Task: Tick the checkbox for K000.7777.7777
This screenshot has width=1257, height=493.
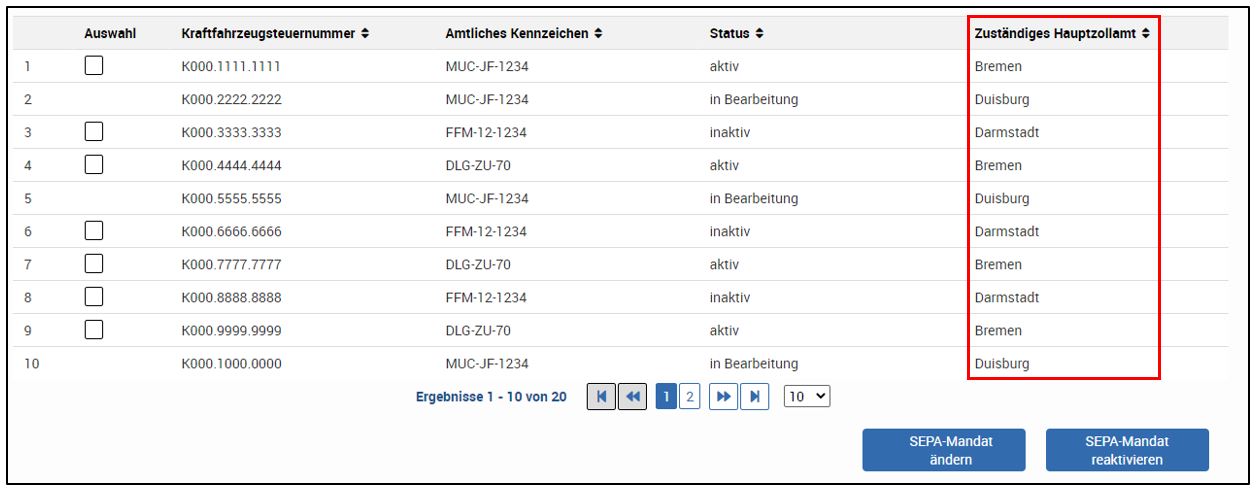Action: [x=94, y=264]
